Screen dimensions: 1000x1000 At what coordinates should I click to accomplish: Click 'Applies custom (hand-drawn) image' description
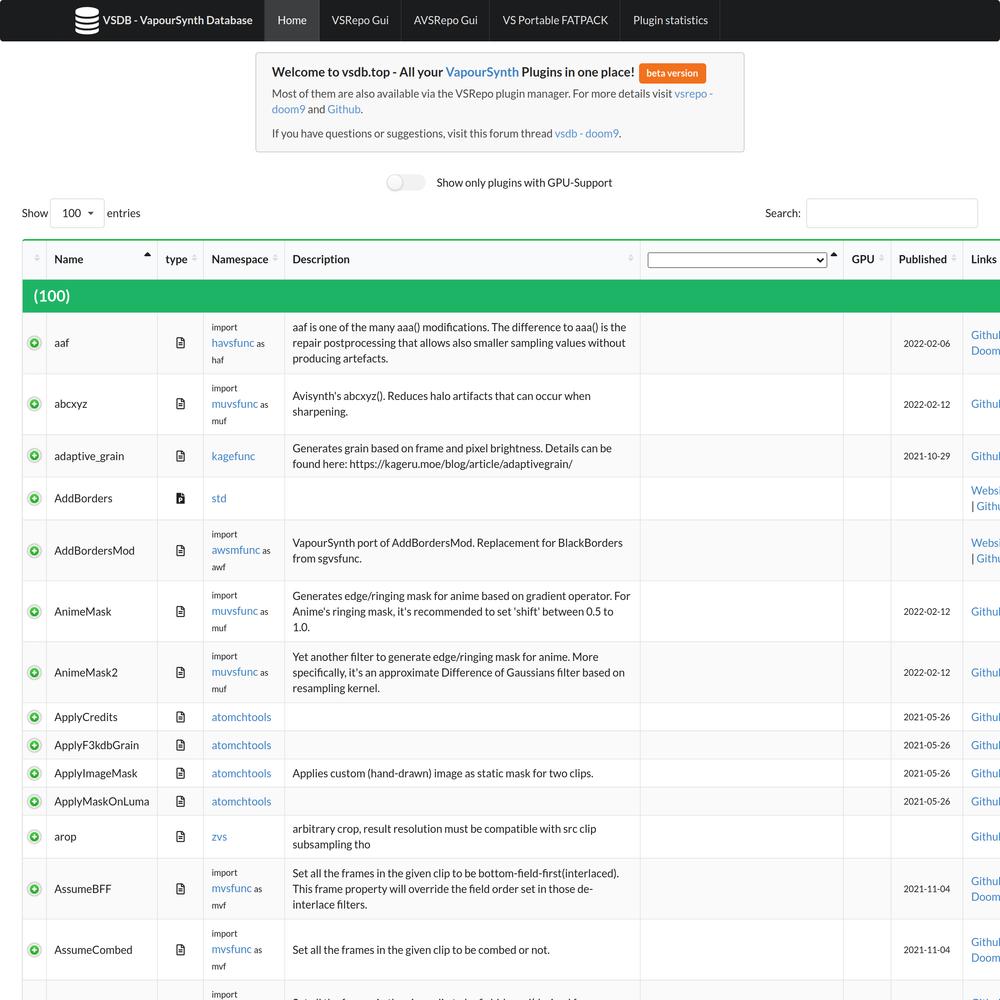point(443,774)
